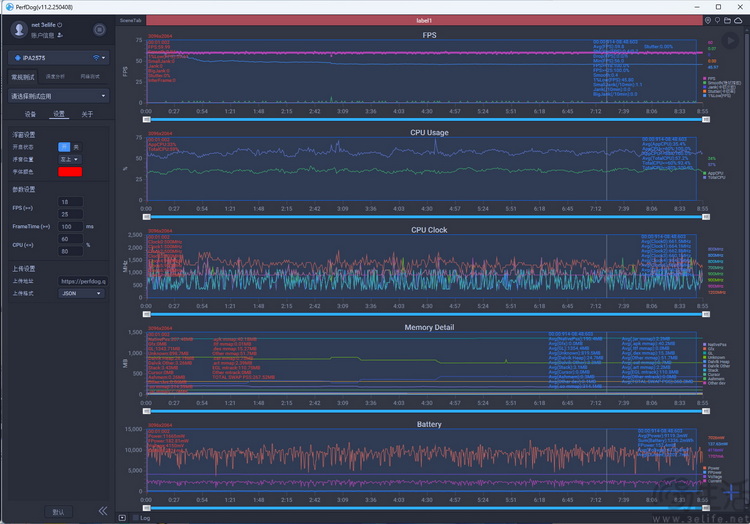
Task: Click the vertical scrollbar on right edge
Action: tap(747, 268)
